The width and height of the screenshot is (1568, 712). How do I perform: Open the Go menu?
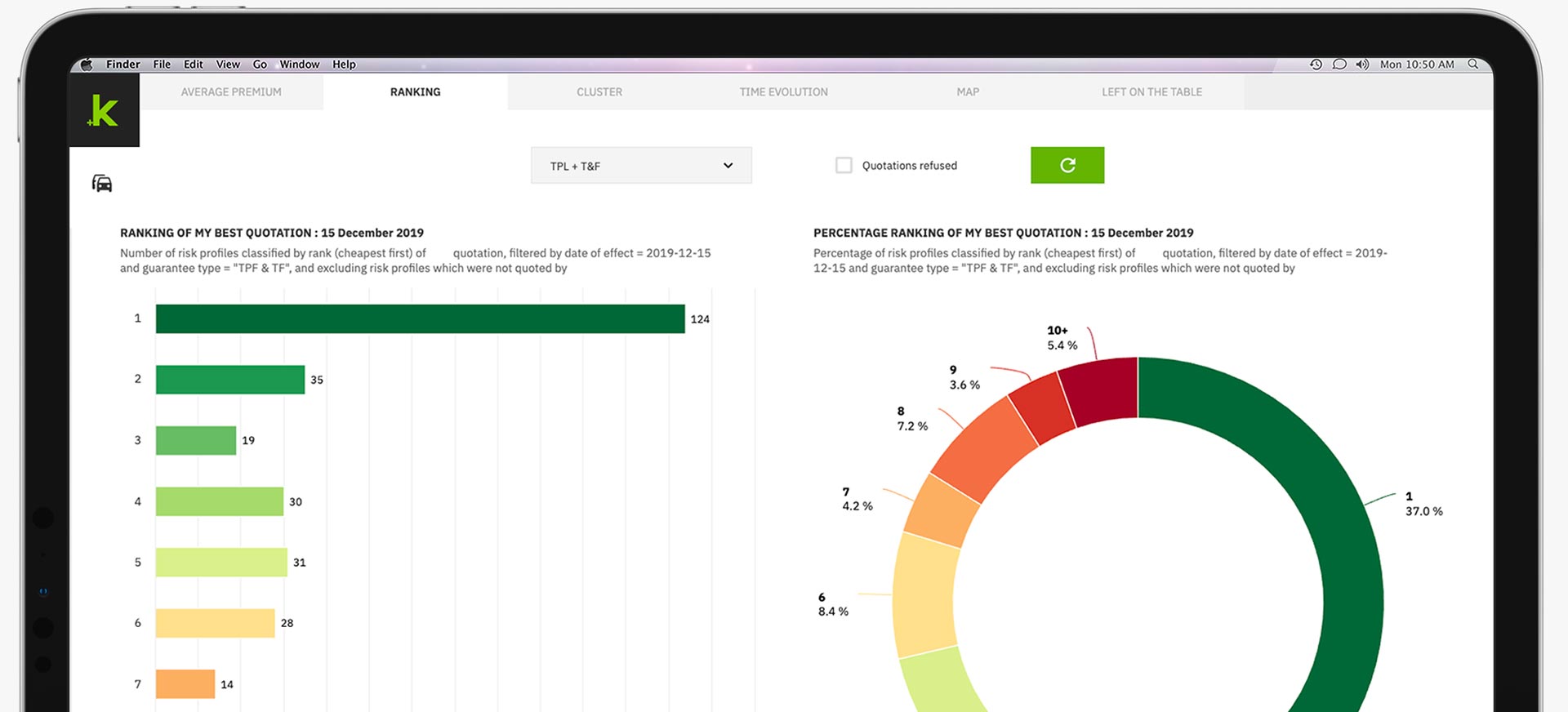[x=260, y=65]
